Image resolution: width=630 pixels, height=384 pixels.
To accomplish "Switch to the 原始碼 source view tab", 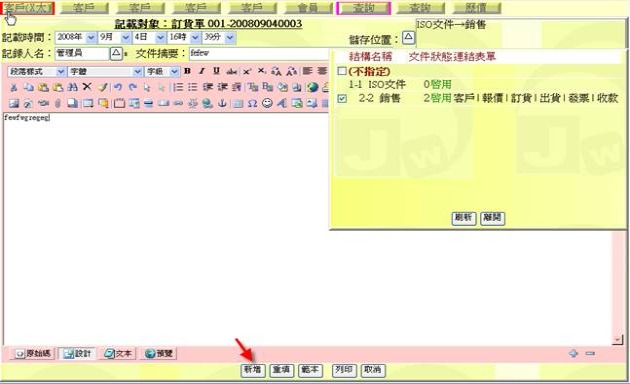I will click(33, 353).
